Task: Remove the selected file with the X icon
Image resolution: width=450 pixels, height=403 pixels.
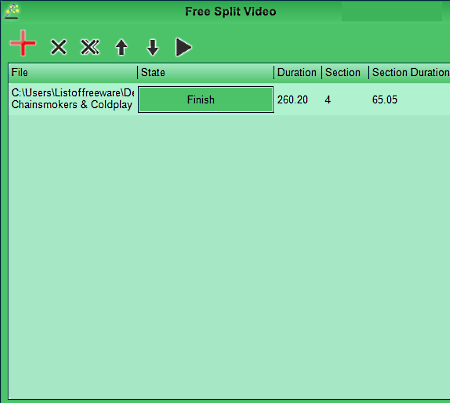Action: 59,47
